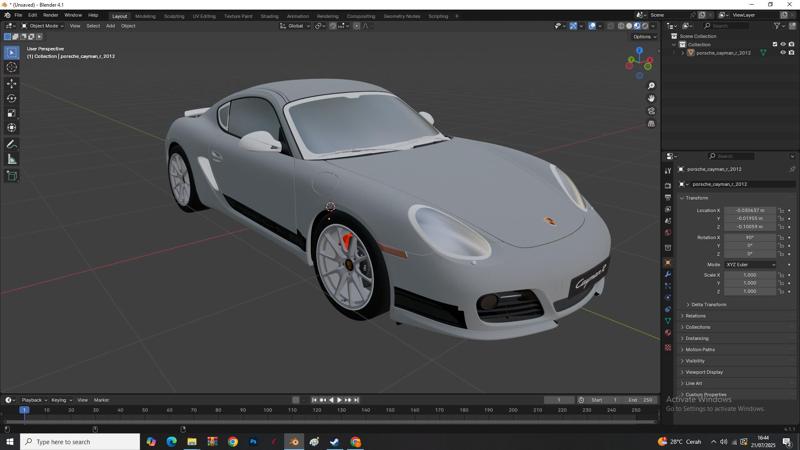This screenshot has width=800, height=450.
Task: Select the Select Box tool
Action: click(x=11, y=53)
